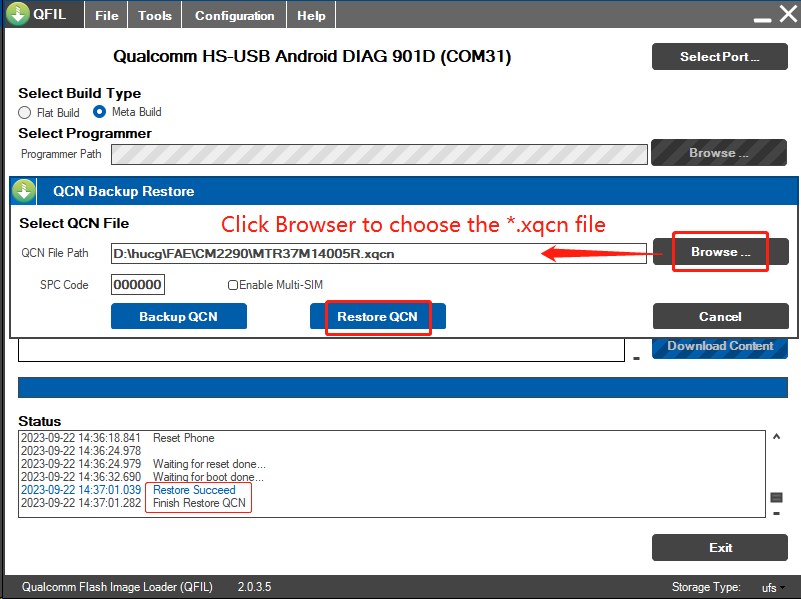Click the SPC Code input field

click(x=138, y=284)
